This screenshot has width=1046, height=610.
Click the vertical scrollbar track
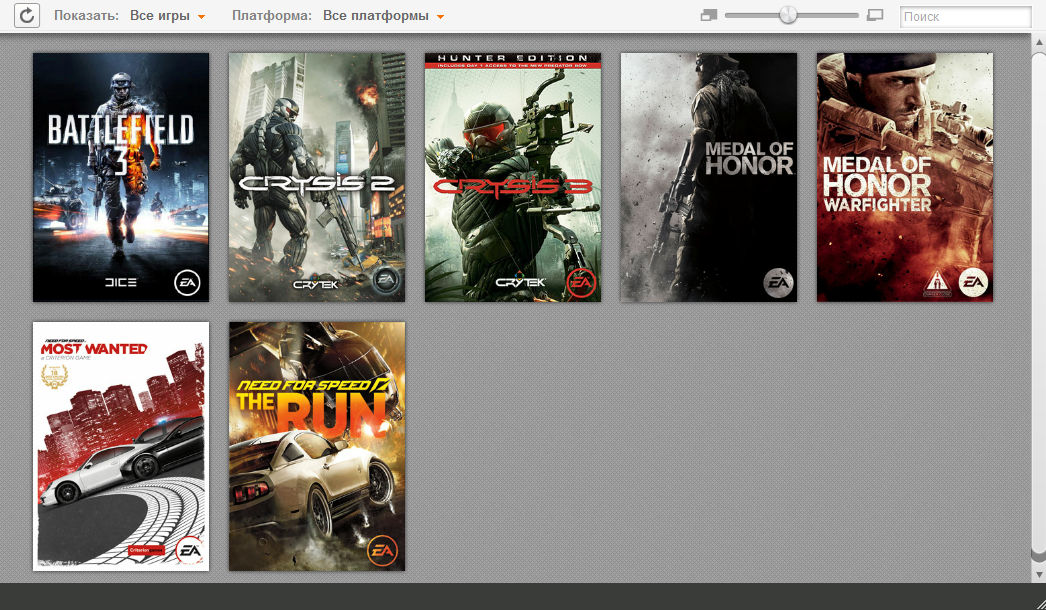[x=1039, y=307]
